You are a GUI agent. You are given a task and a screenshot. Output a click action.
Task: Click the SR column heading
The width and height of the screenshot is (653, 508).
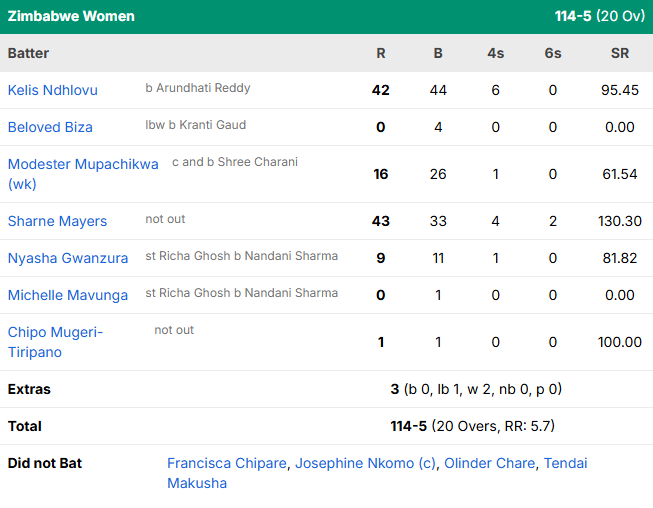(620, 53)
